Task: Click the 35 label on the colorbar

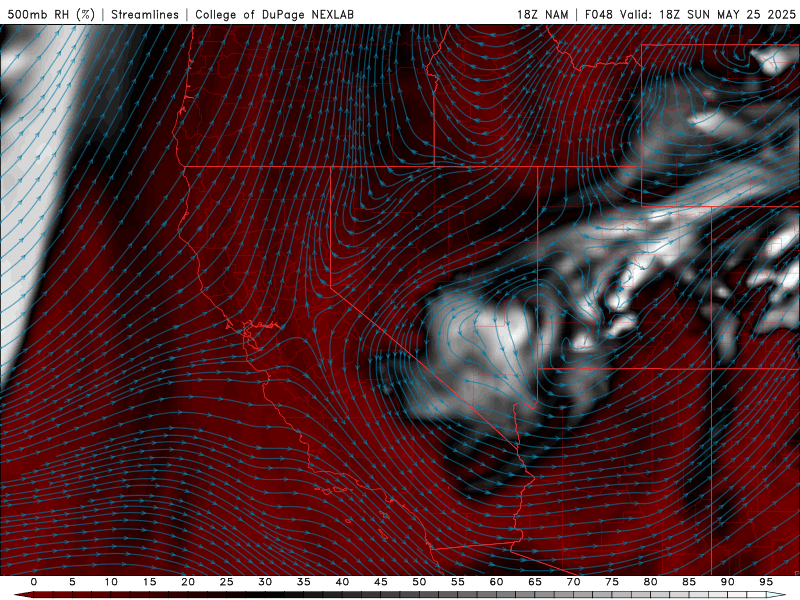Action: tap(303, 582)
